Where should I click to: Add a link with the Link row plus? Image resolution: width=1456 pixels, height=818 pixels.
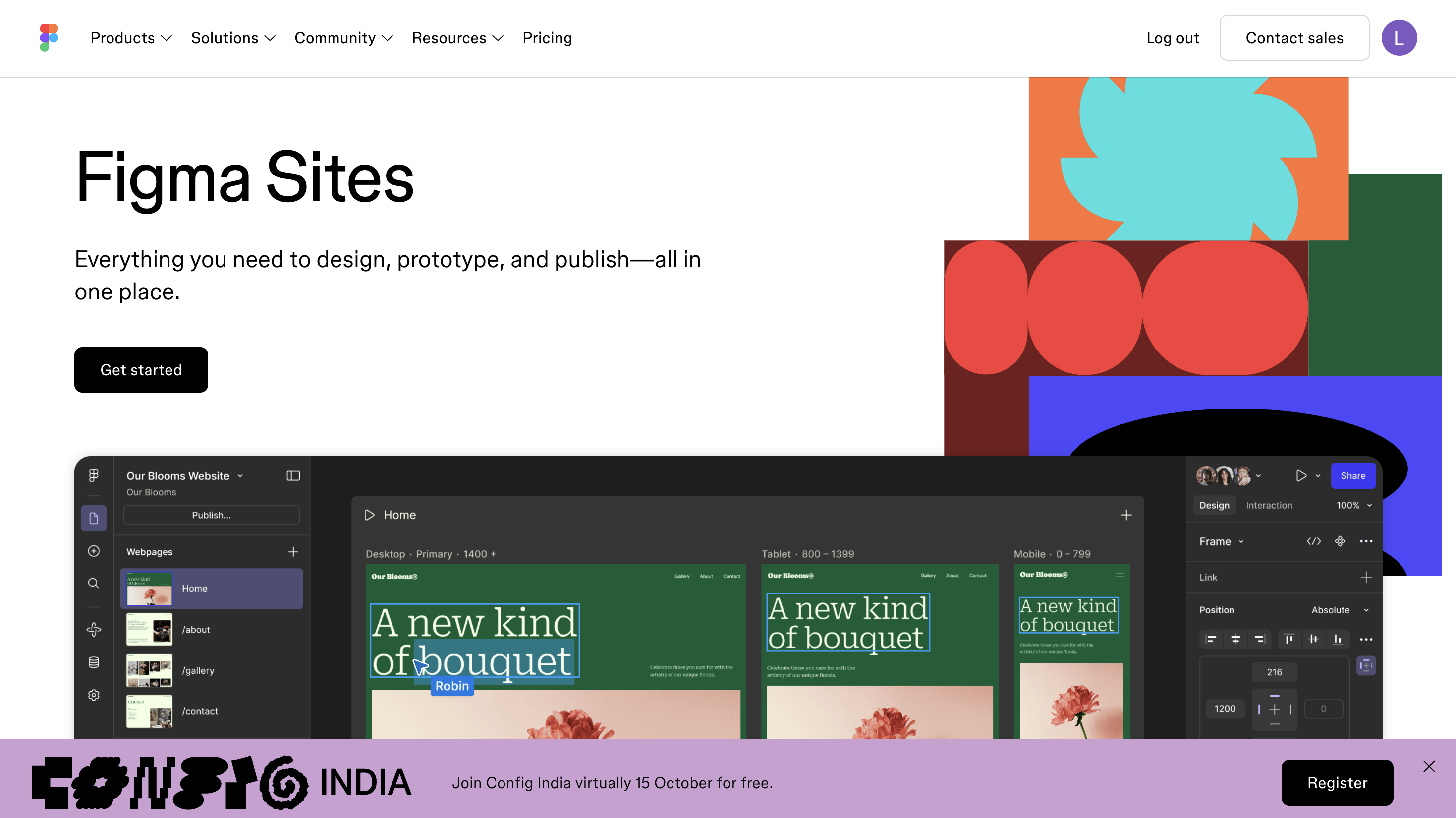click(1366, 577)
